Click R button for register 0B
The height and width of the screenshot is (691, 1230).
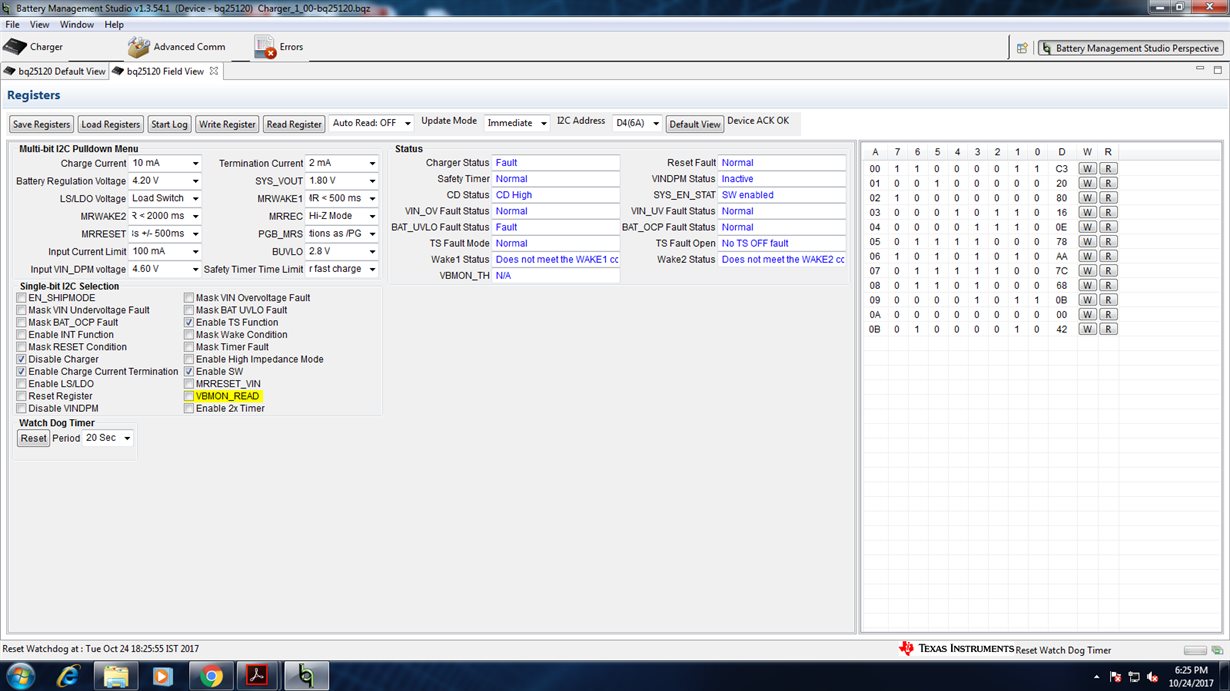1108,329
